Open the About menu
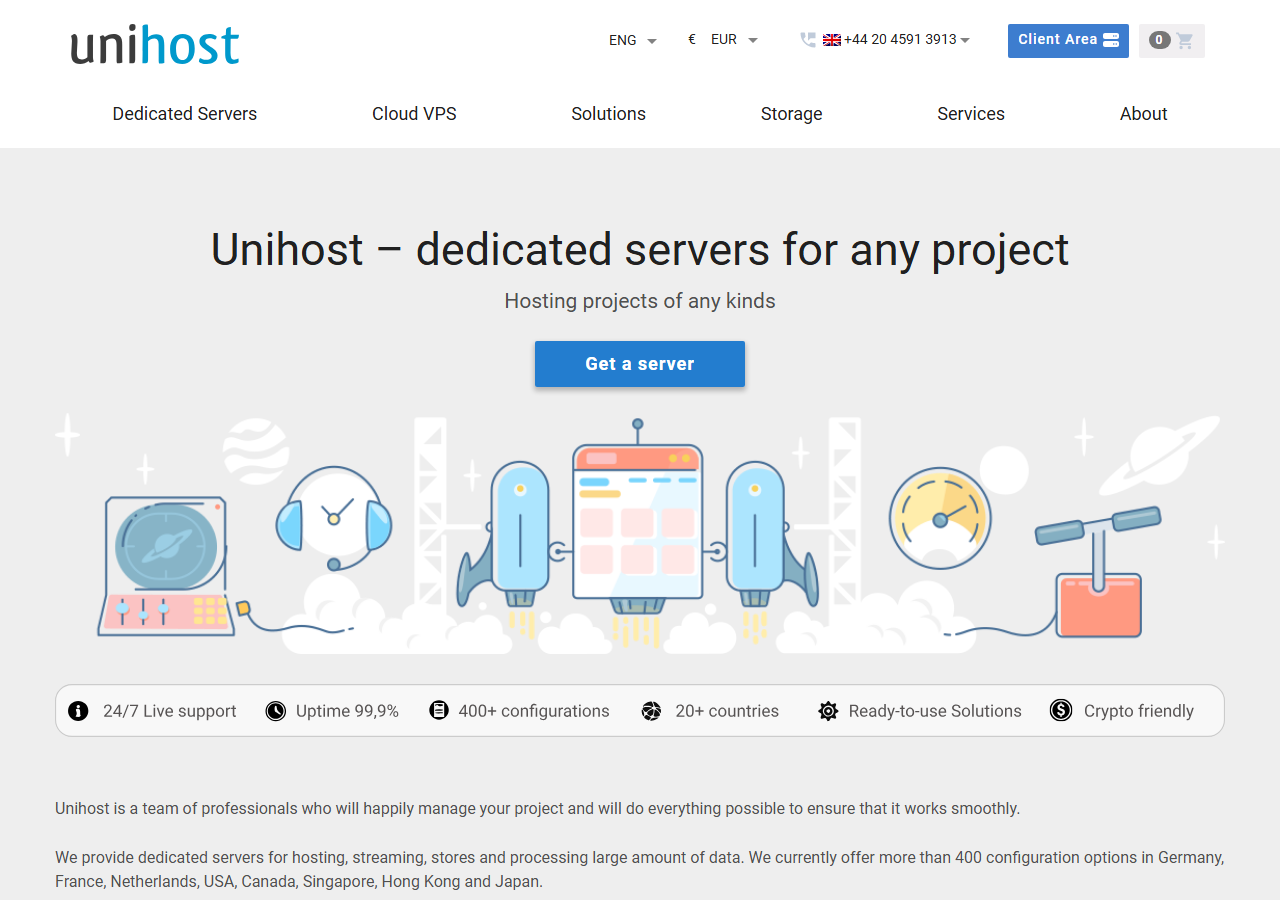The height and width of the screenshot is (900, 1280). 1144,114
